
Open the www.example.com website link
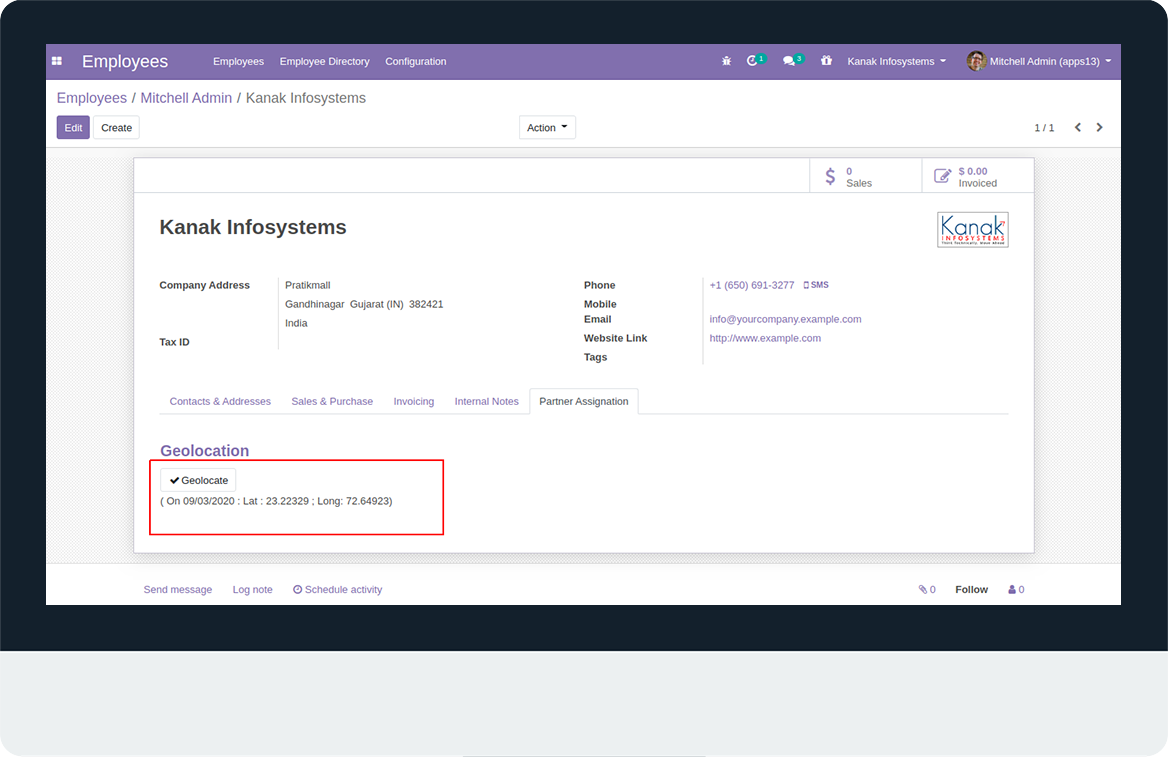pos(765,338)
